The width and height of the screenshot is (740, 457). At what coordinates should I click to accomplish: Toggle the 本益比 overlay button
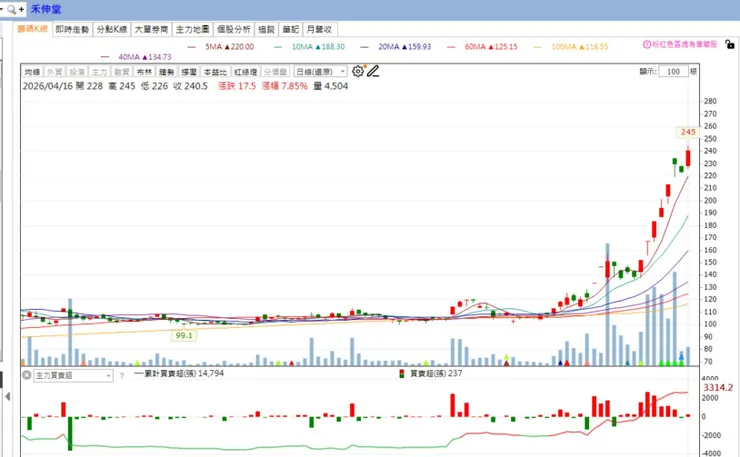[215, 72]
